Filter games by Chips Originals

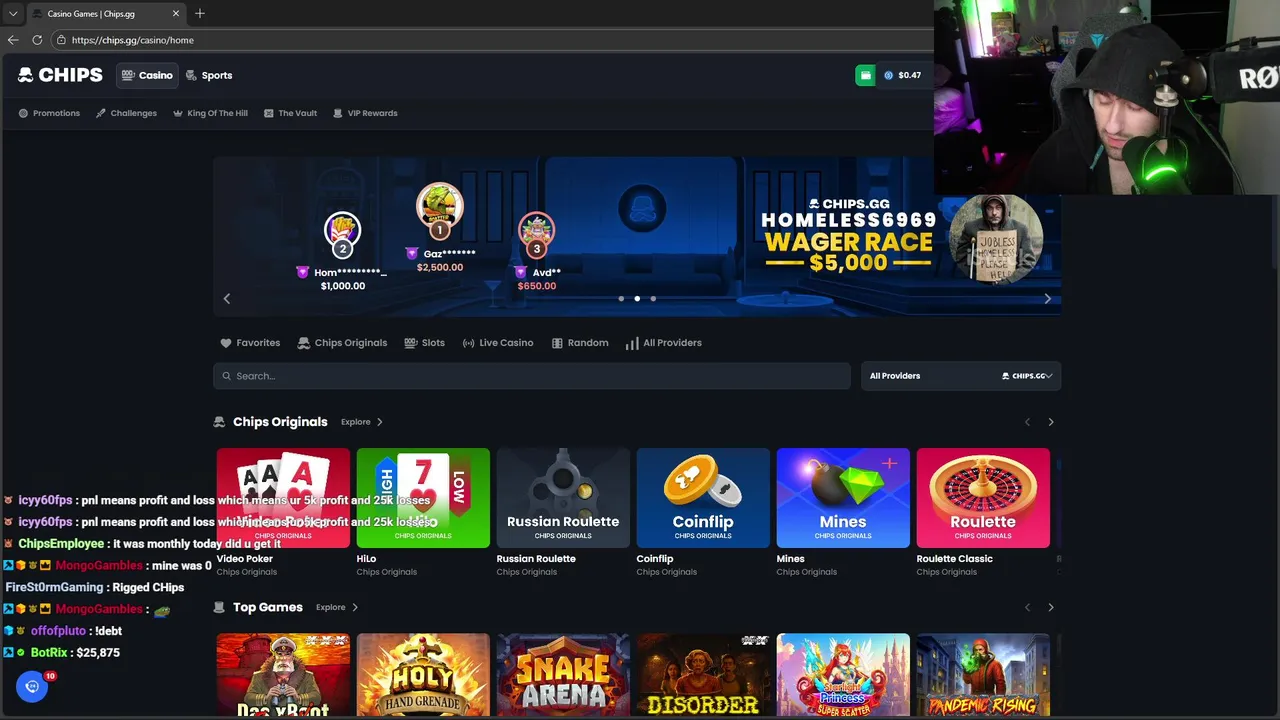click(x=342, y=343)
